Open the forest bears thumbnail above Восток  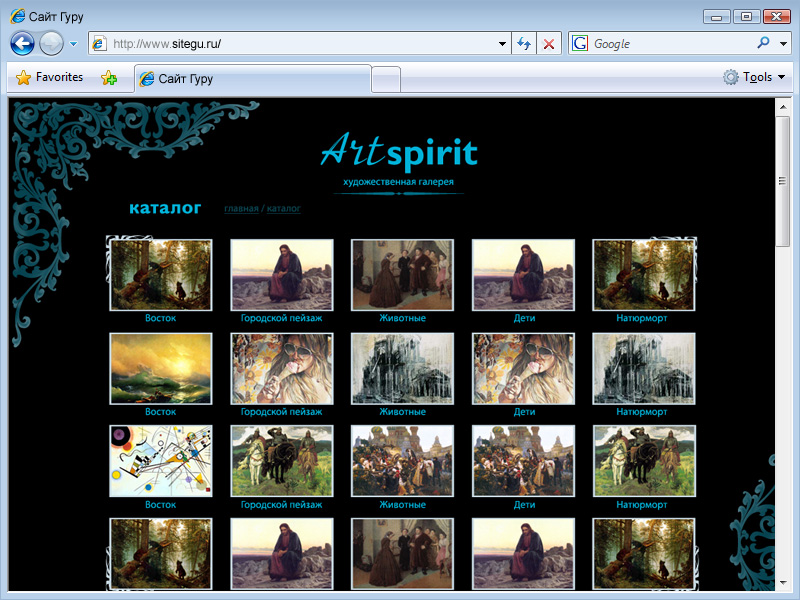(161, 275)
